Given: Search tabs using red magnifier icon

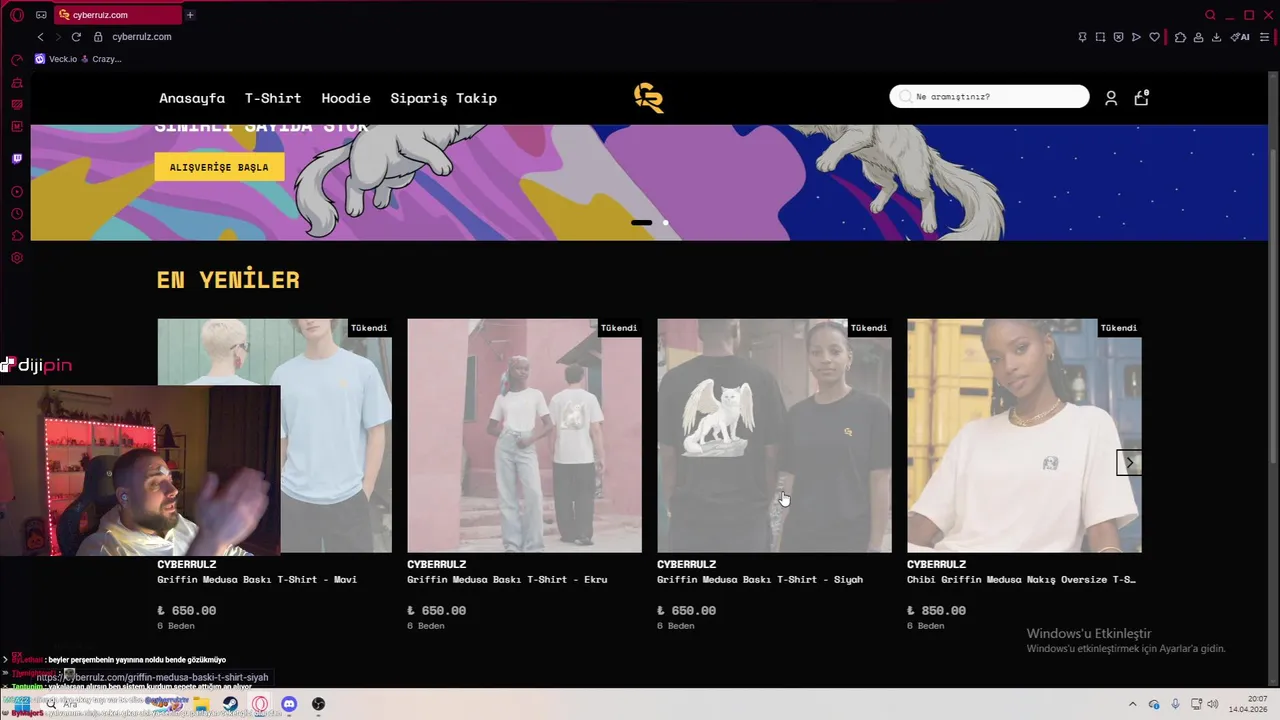Looking at the screenshot, I should (x=1210, y=15).
